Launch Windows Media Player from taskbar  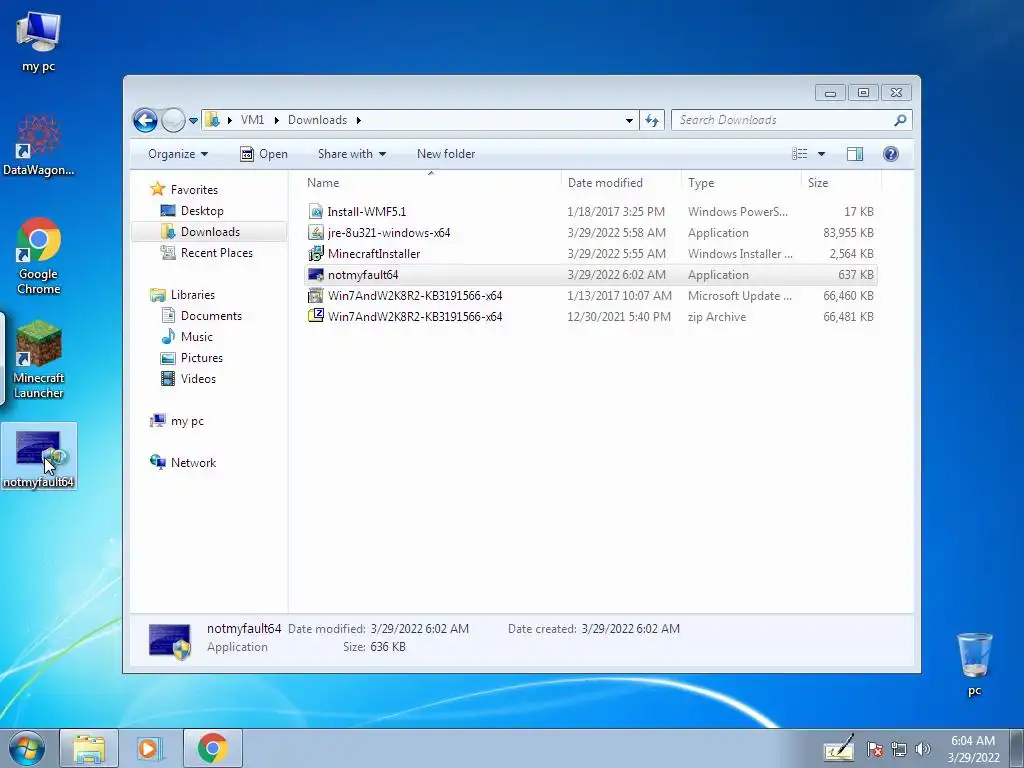pos(150,748)
